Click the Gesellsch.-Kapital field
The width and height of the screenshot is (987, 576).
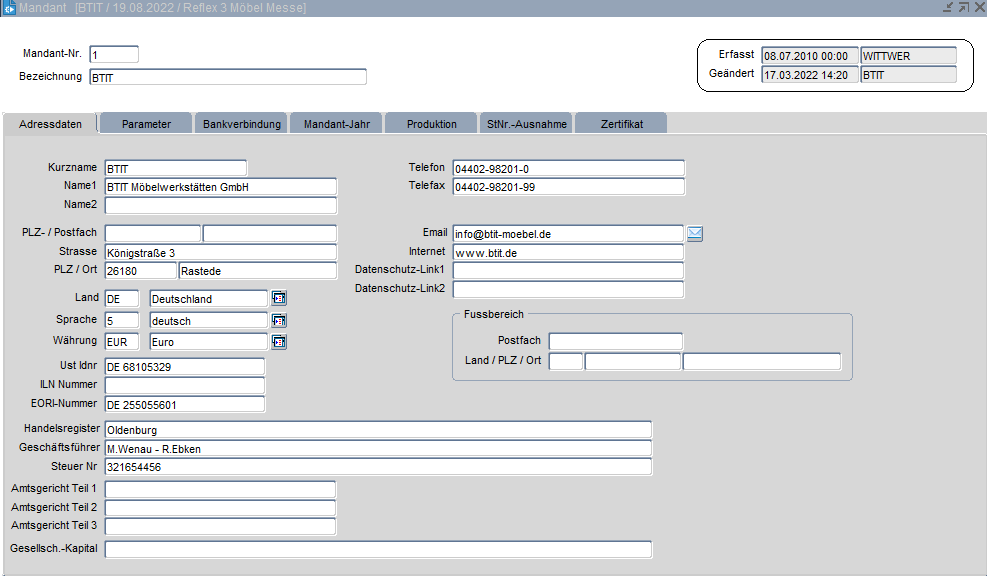click(x=379, y=549)
